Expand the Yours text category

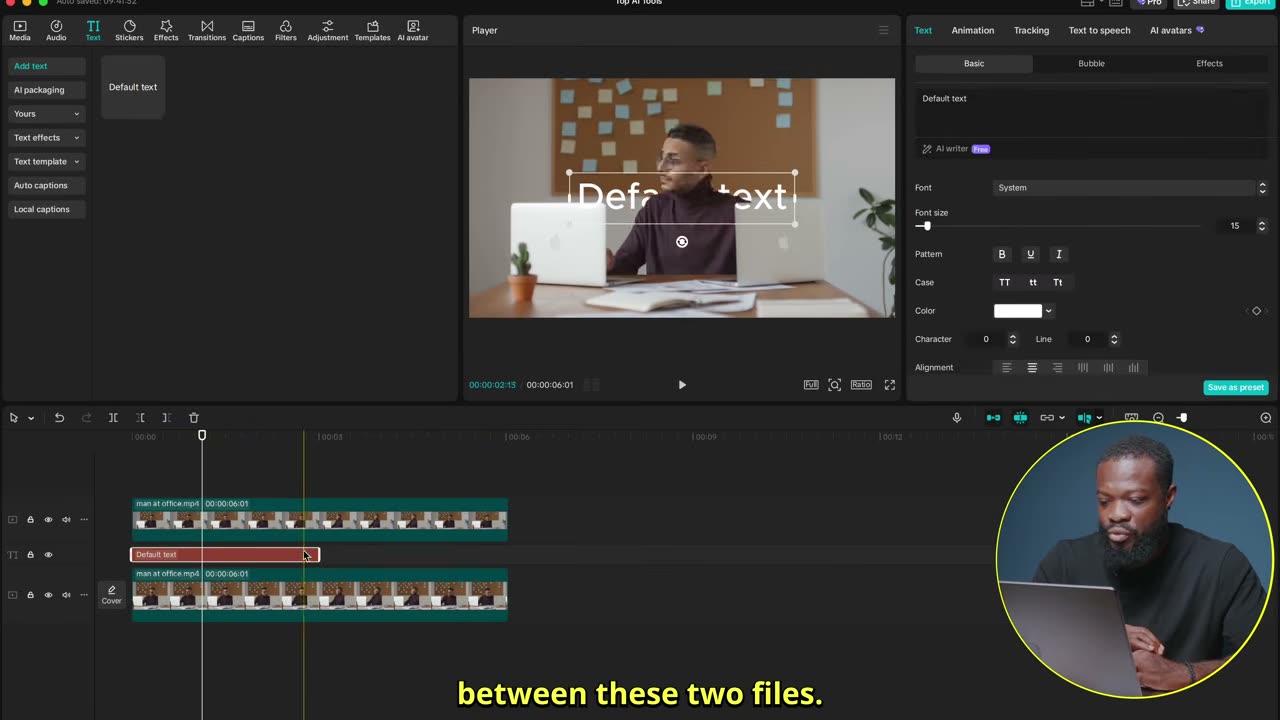pos(47,114)
